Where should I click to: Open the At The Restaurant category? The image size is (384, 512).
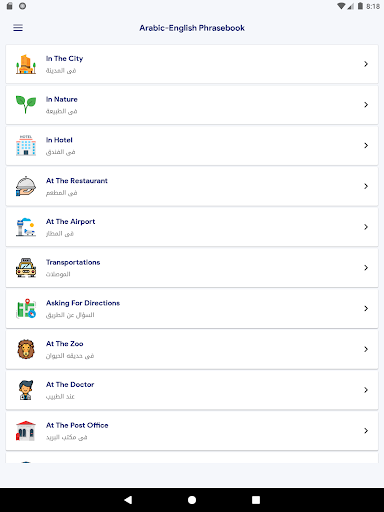click(x=192, y=186)
